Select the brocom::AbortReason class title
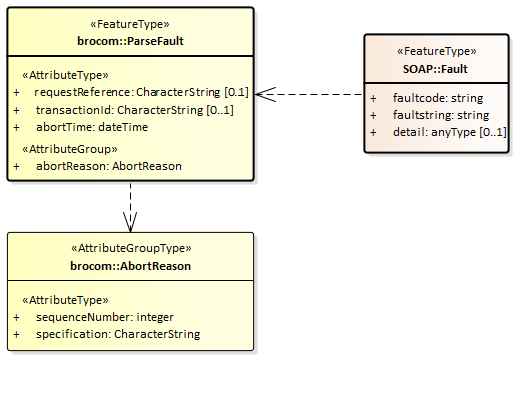Image resolution: width=522 pixels, height=393 pixels. [x=130, y=266]
